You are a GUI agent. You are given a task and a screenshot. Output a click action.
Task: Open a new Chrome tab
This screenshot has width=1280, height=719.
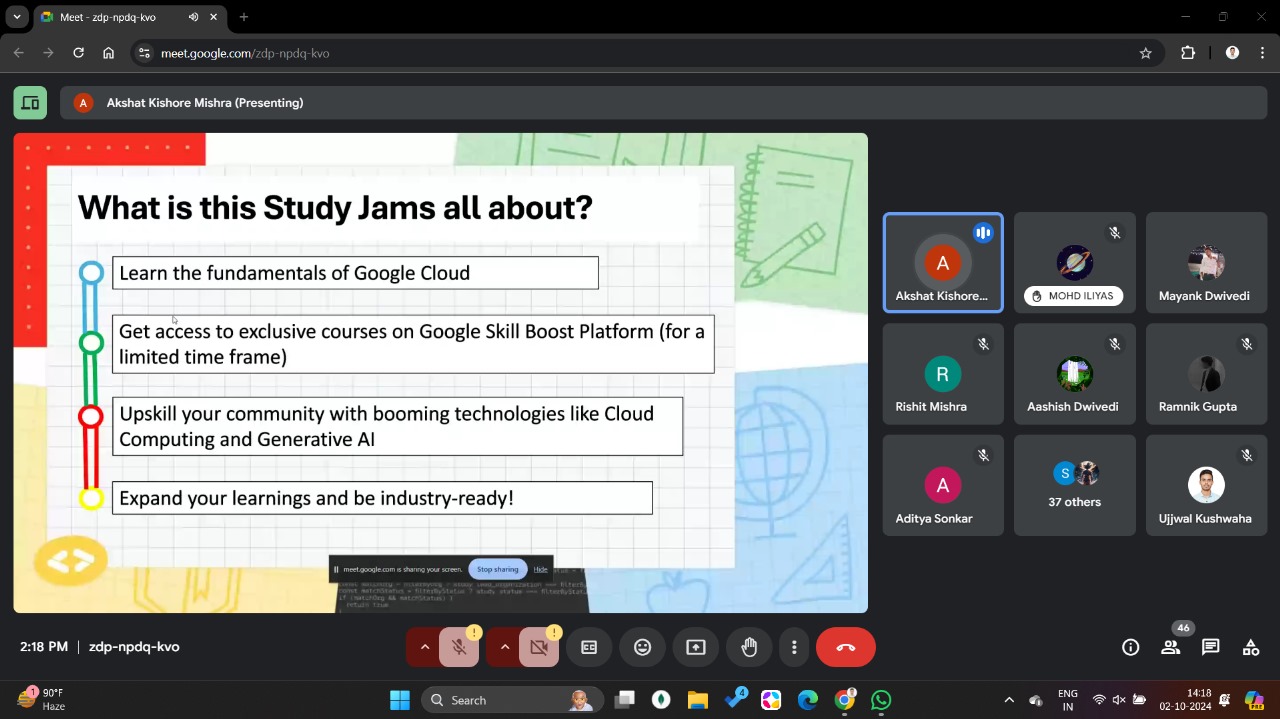[x=243, y=17]
